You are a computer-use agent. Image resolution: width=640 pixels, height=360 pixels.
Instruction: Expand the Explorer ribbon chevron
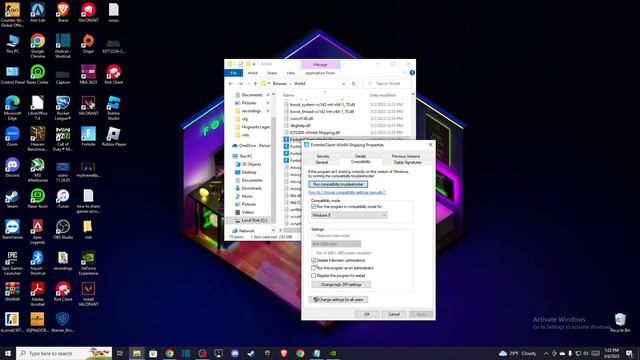click(x=405, y=73)
